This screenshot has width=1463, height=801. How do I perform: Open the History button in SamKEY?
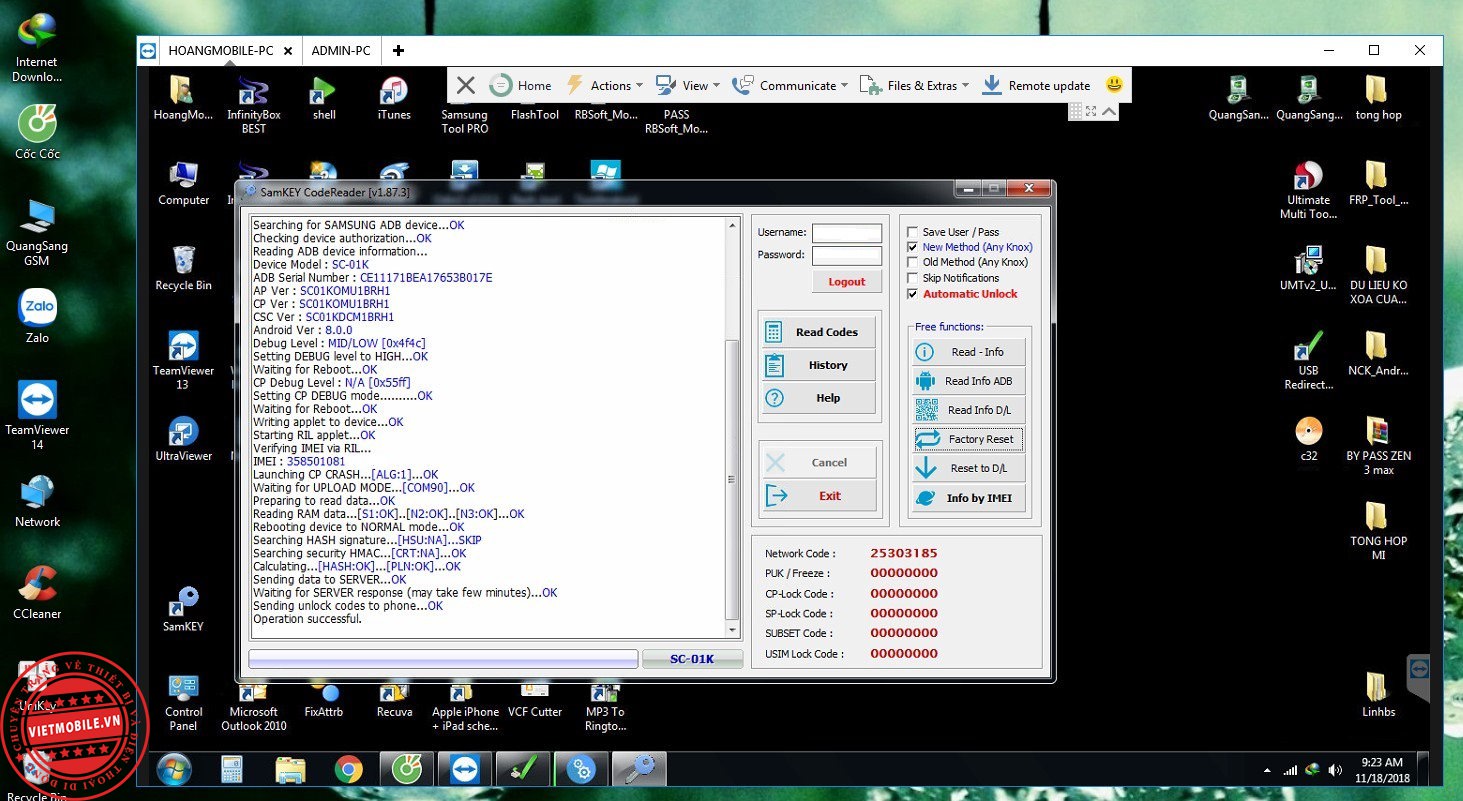tap(817, 365)
